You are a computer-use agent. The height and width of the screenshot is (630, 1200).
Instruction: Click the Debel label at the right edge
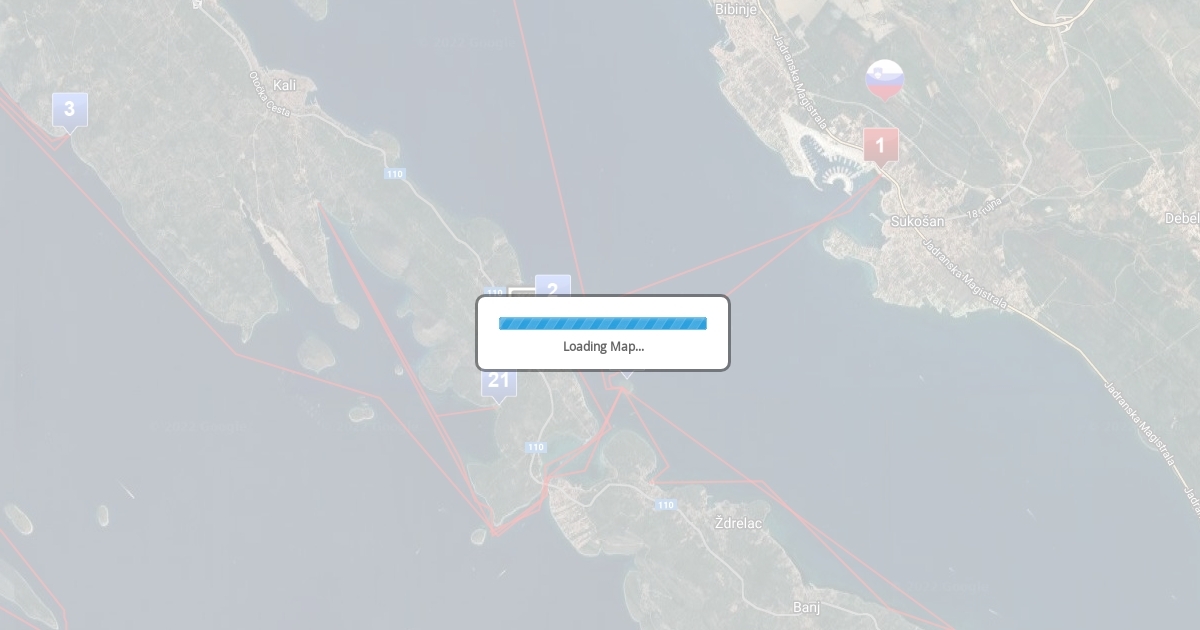(1182, 218)
